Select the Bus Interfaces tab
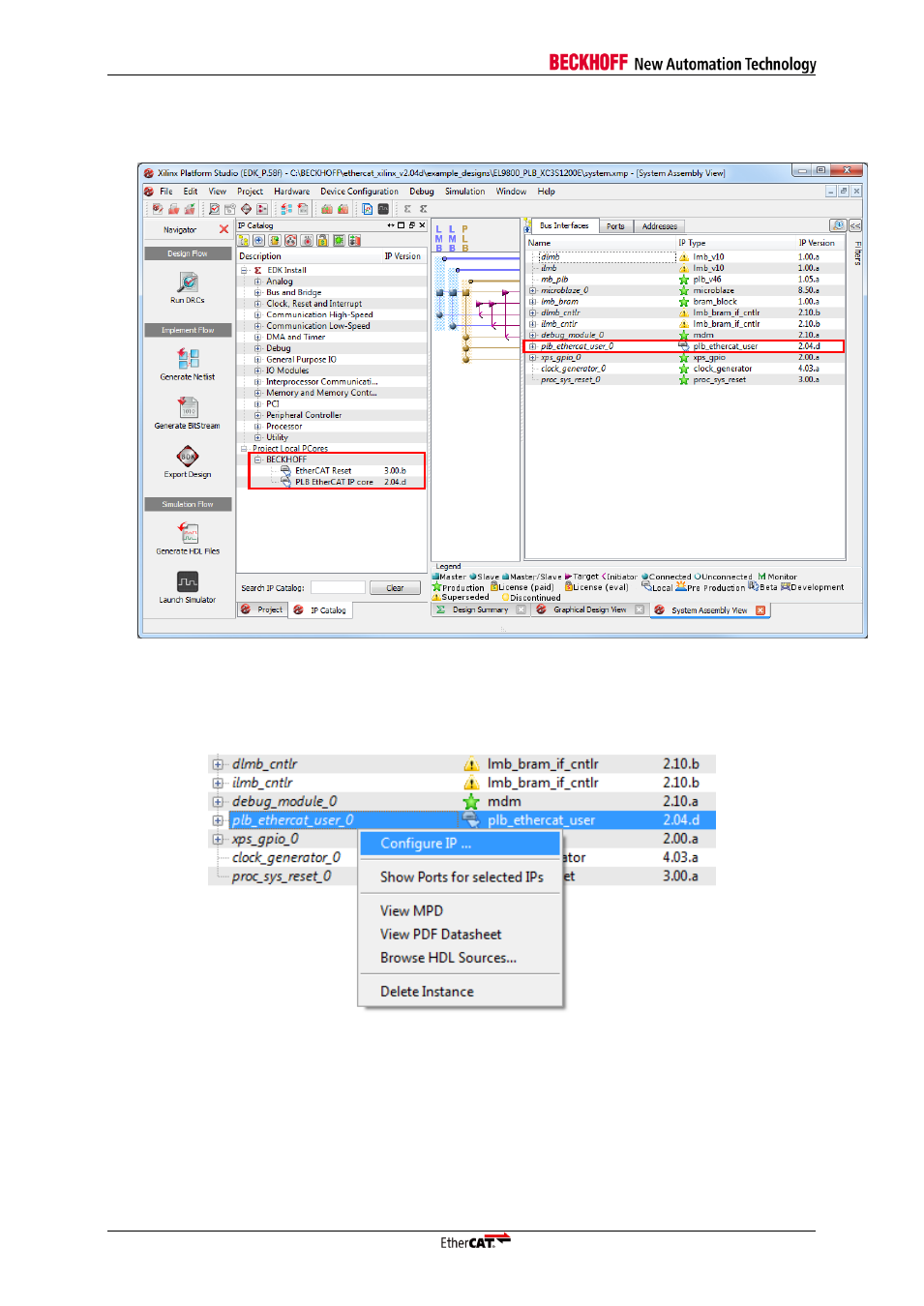 point(563,225)
